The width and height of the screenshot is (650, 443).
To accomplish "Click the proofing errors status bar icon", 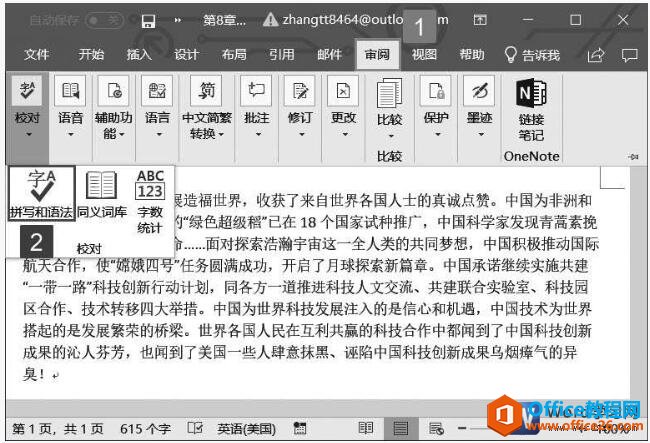I will [195, 428].
